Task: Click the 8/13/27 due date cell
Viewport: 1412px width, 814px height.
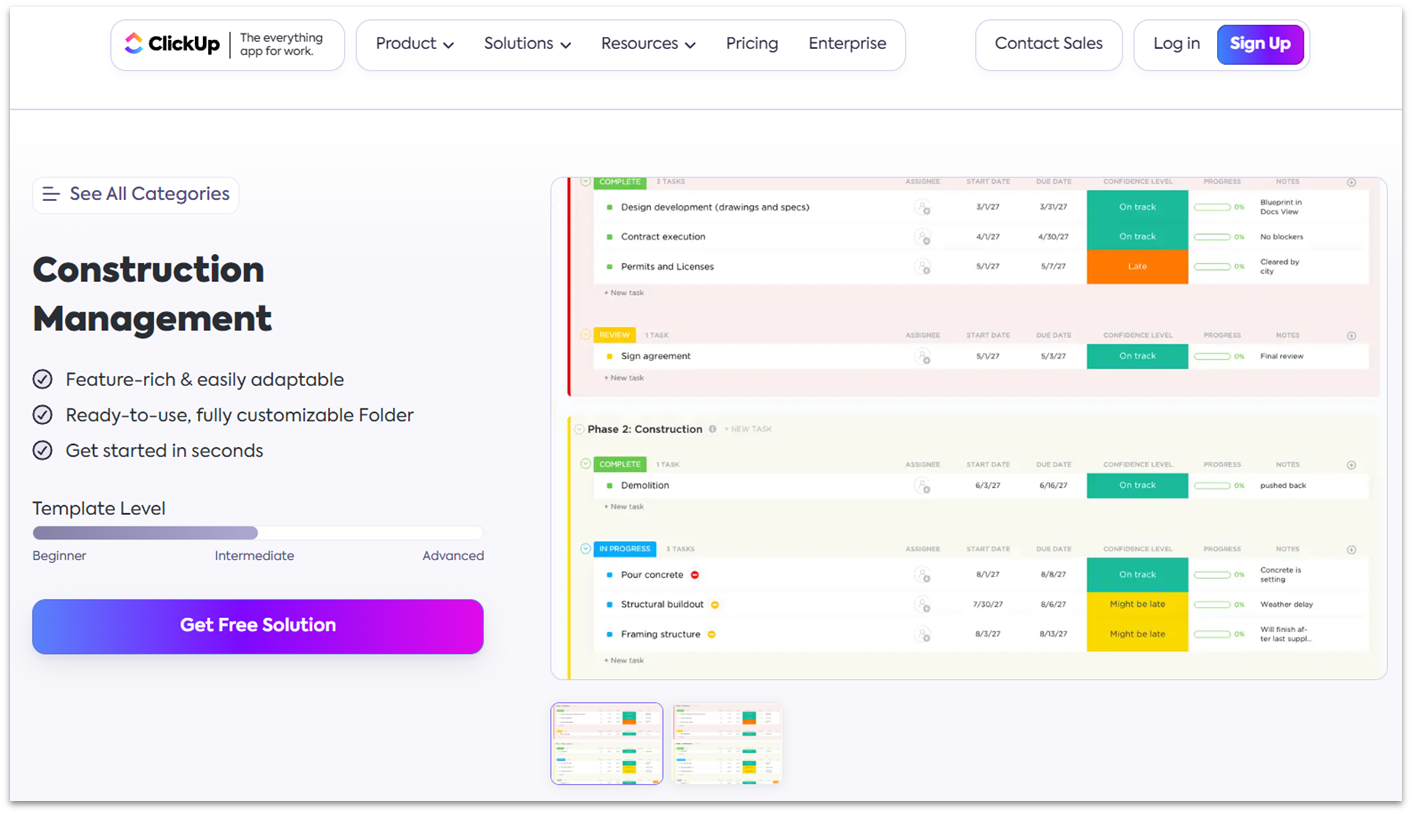Action: [1053, 635]
